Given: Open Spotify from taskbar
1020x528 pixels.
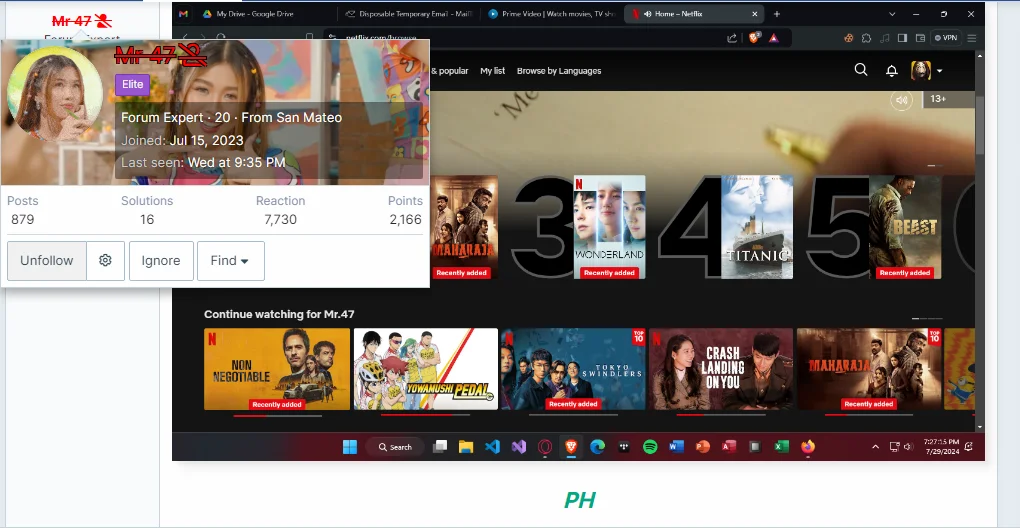Looking at the screenshot, I should click(x=650, y=447).
